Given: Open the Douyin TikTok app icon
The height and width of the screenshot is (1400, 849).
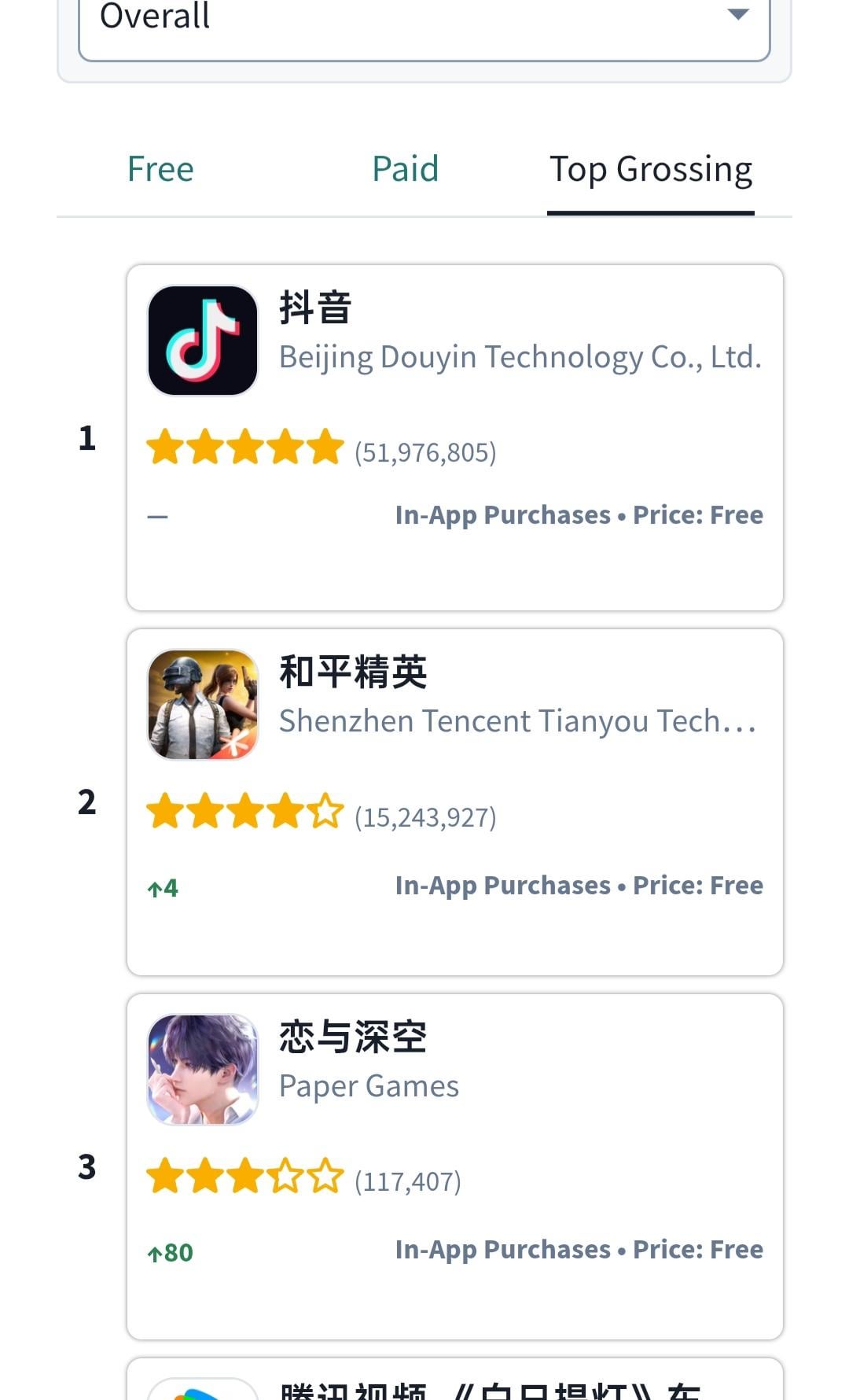Looking at the screenshot, I should (x=203, y=341).
